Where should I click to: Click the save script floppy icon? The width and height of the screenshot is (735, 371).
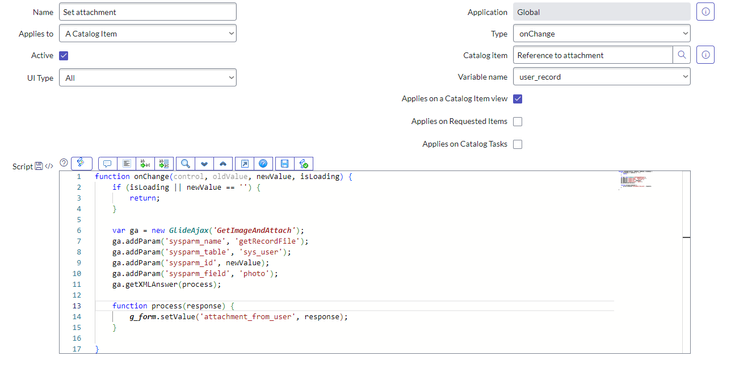tap(285, 163)
